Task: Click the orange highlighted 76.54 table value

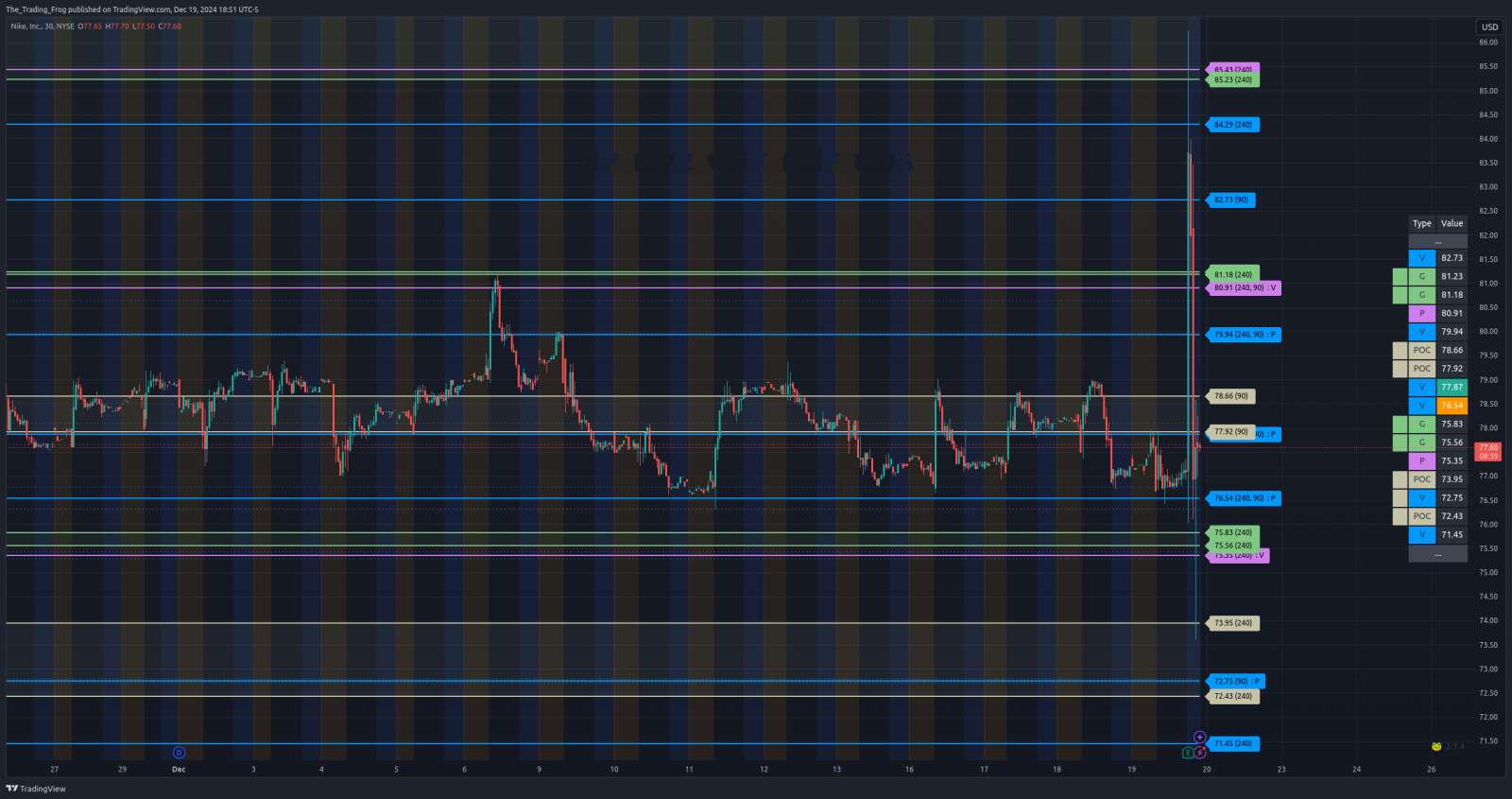Action: (x=1452, y=406)
